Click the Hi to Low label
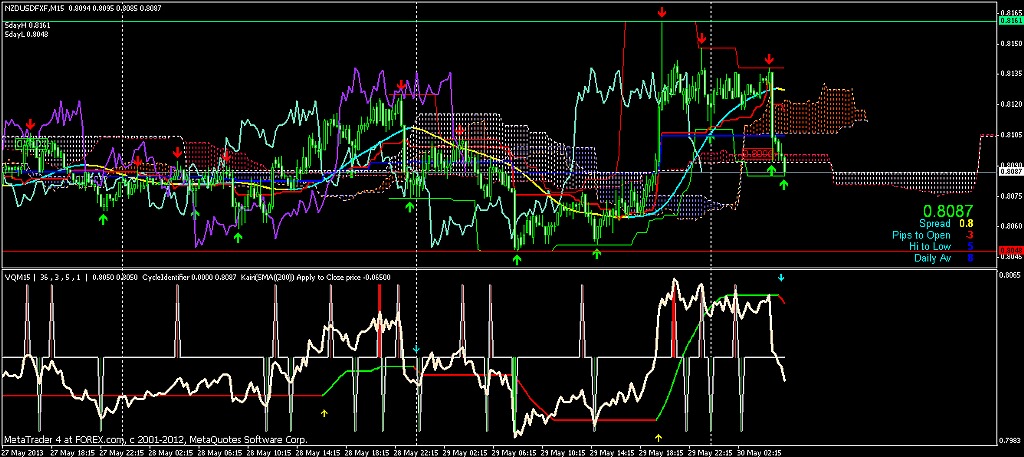This screenshot has width=1024, height=457. pyautogui.click(x=930, y=247)
